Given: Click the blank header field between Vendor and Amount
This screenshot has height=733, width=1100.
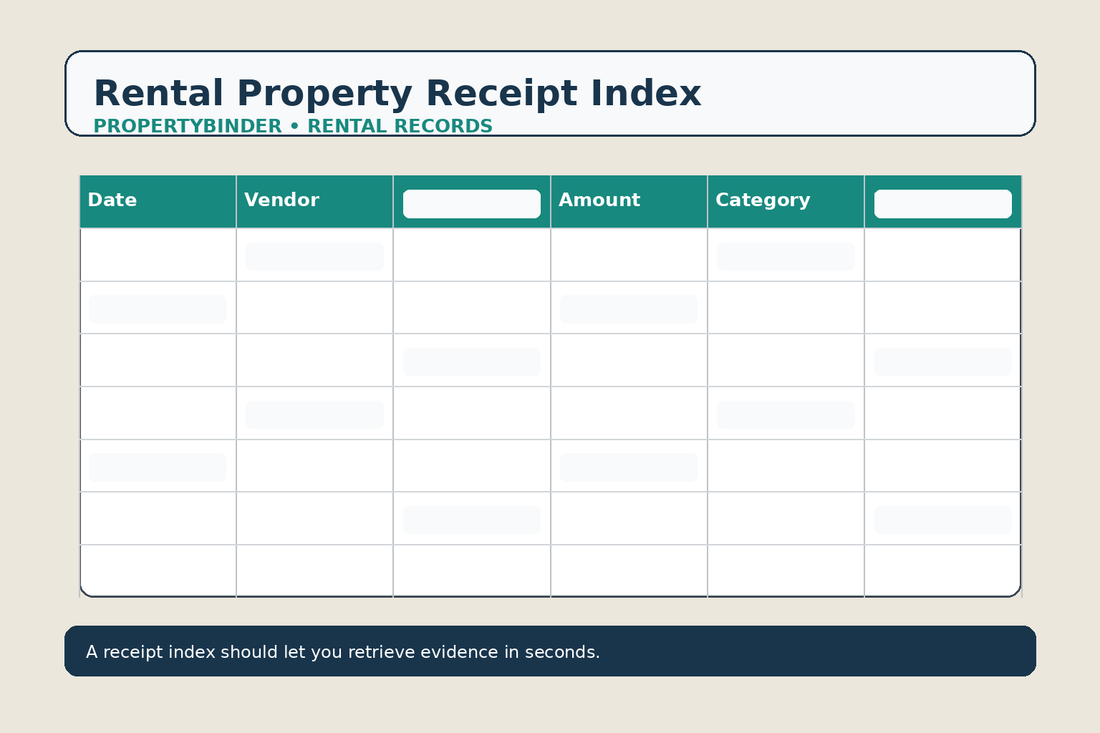Looking at the screenshot, I should pos(471,204).
